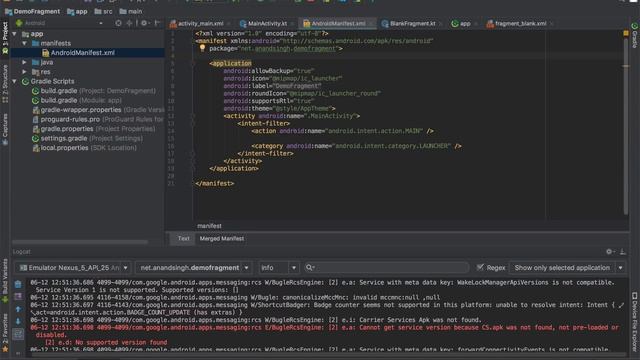
Task: Click the logcat search input field
Action: point(387,268)
